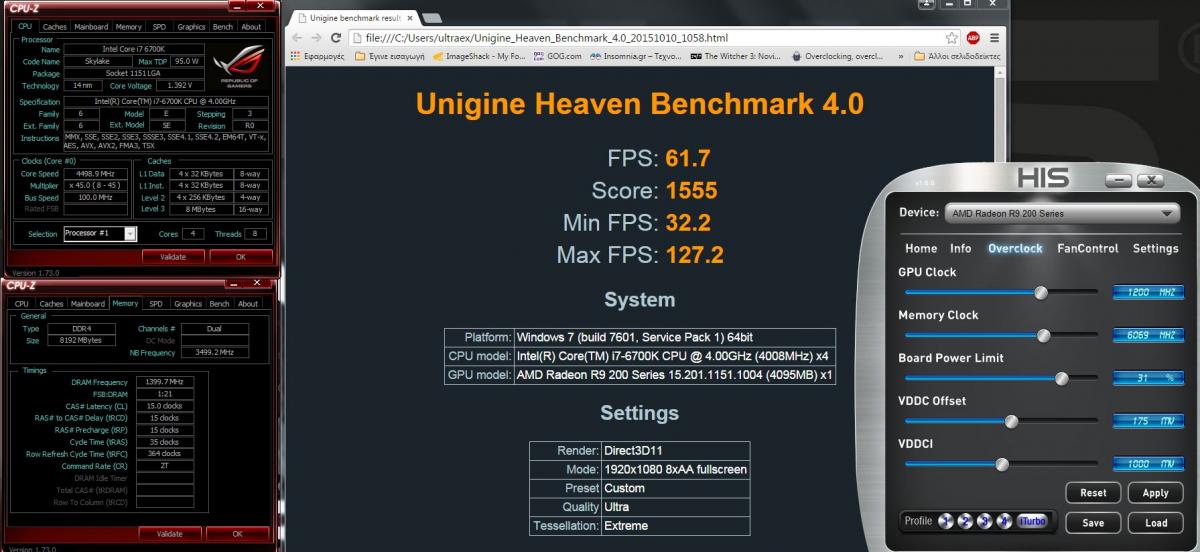Screen dimensions: 1200x552
Task: Open Chrome's hamburger menu icon
Action: [994, 38]
